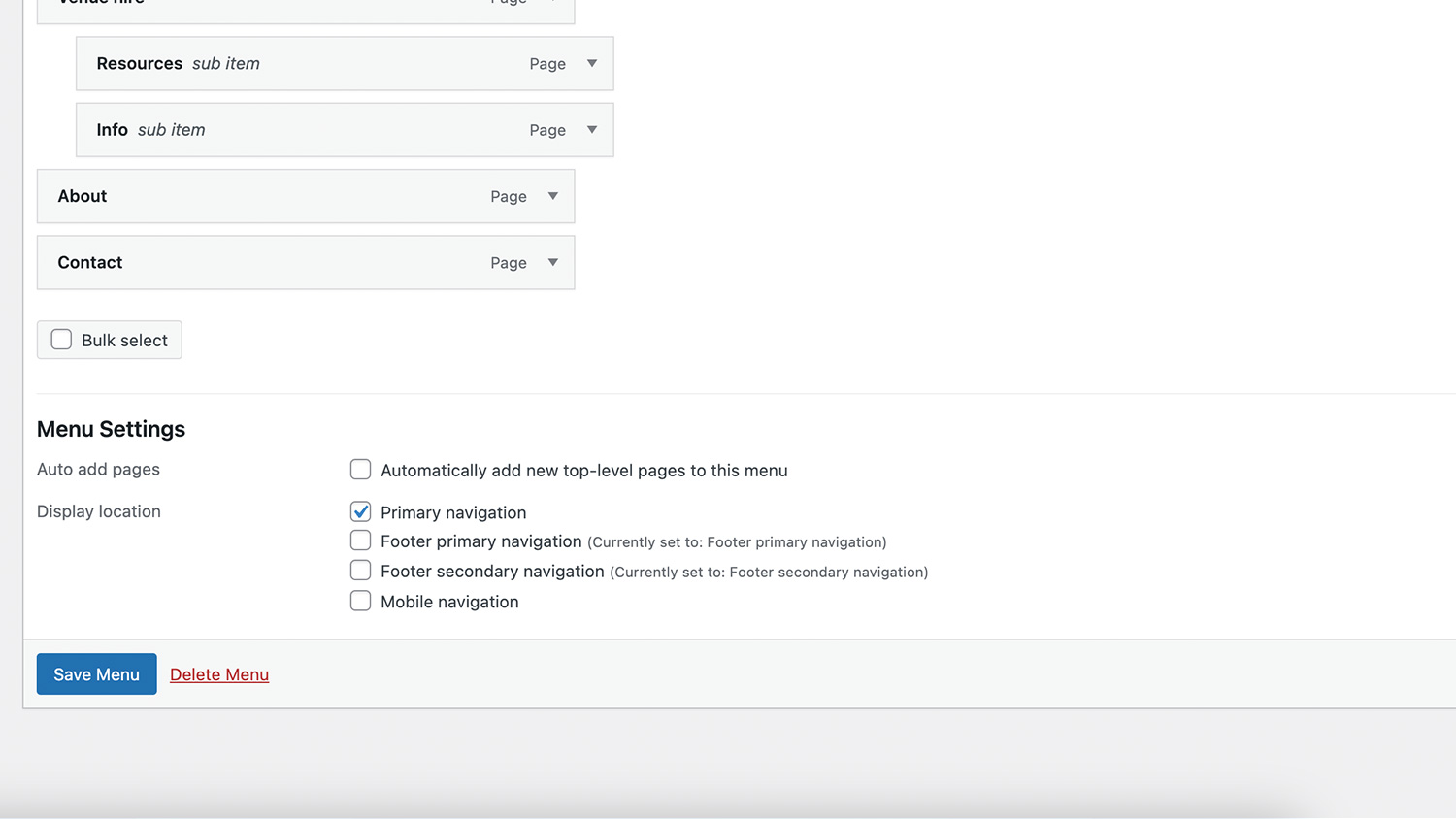The height and width of the screenshot is (819, 1456).
Task: Enable the Mobile navigation display location
Action: coord(360,601)
